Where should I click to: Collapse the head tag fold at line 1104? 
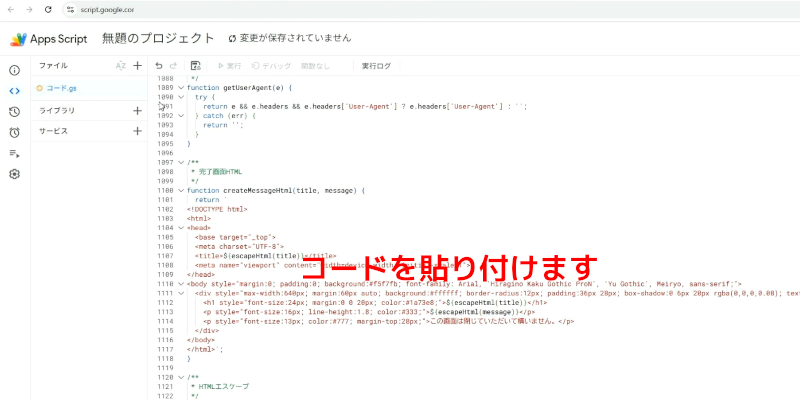pyautogui.click(x=181, y=228)
